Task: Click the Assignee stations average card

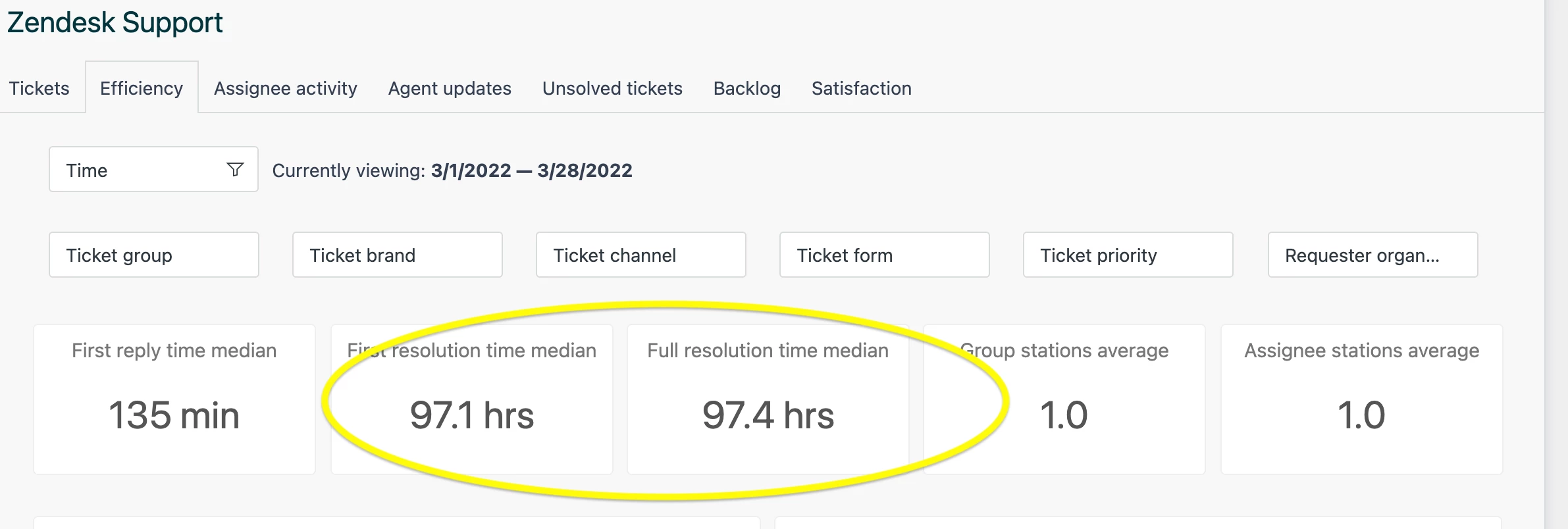Action: click(x=1361, y=399)
